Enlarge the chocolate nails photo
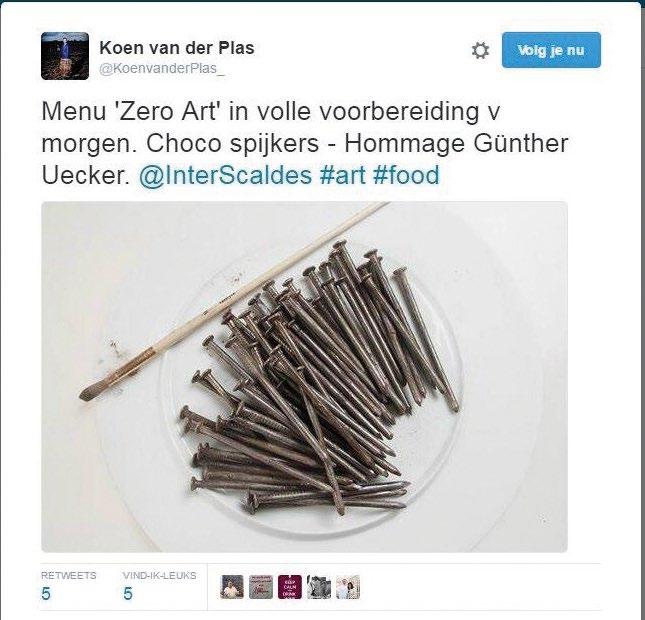645x620 pixels. (304, 377)
